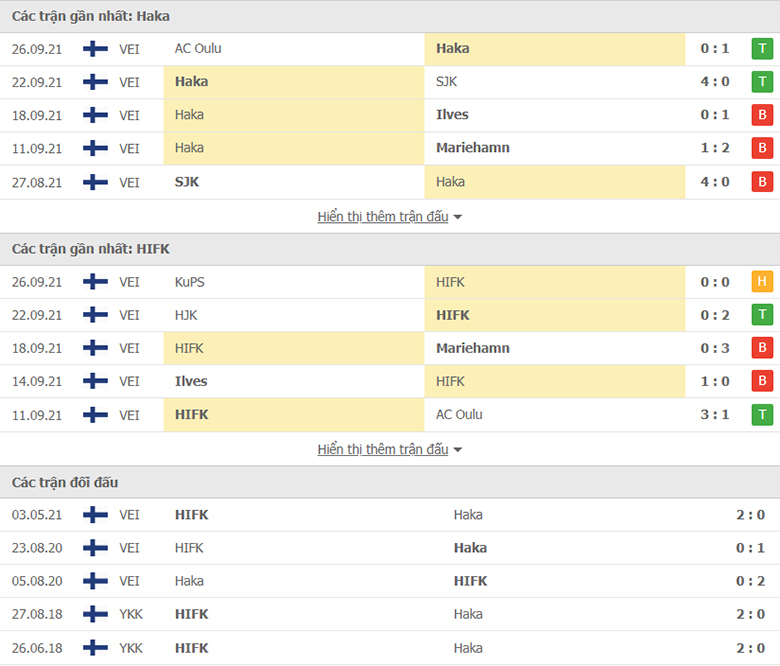The image size is (780, 666).
Task: Click the Finland flag on the 03.05.21 head-to-head row
Action: click(x=96, y=514)
